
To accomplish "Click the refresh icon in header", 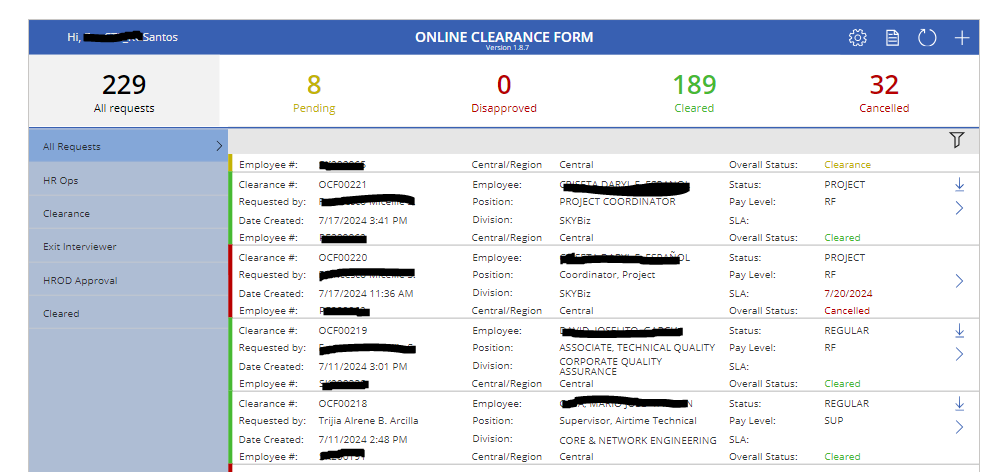I will [x=927, y=38].
